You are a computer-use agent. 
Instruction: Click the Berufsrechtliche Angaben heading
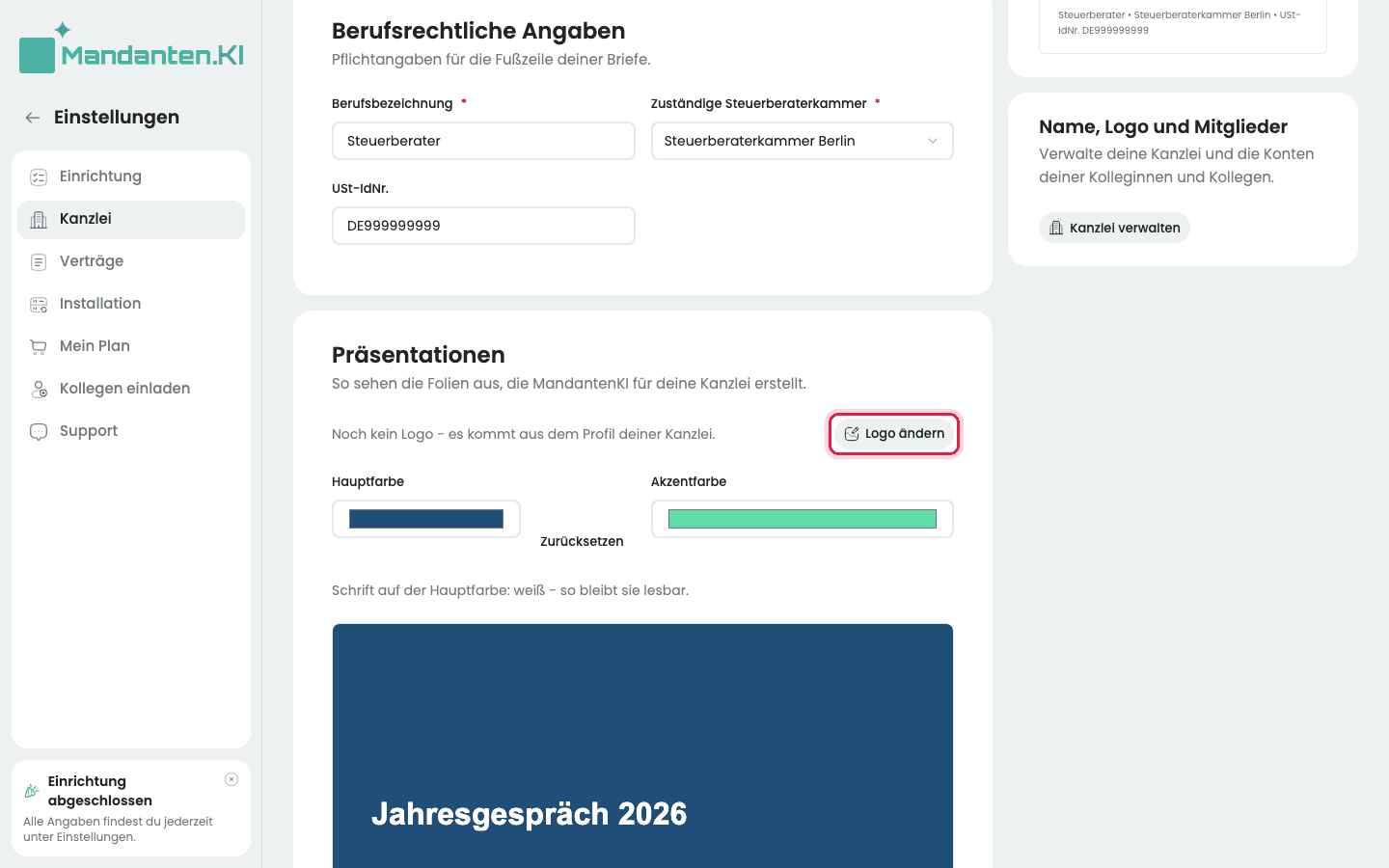click(478, 31)
